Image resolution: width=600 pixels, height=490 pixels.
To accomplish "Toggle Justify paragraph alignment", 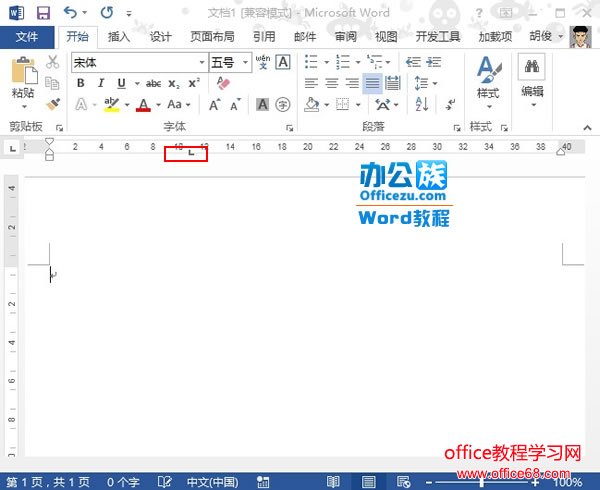I will point(372,83).
